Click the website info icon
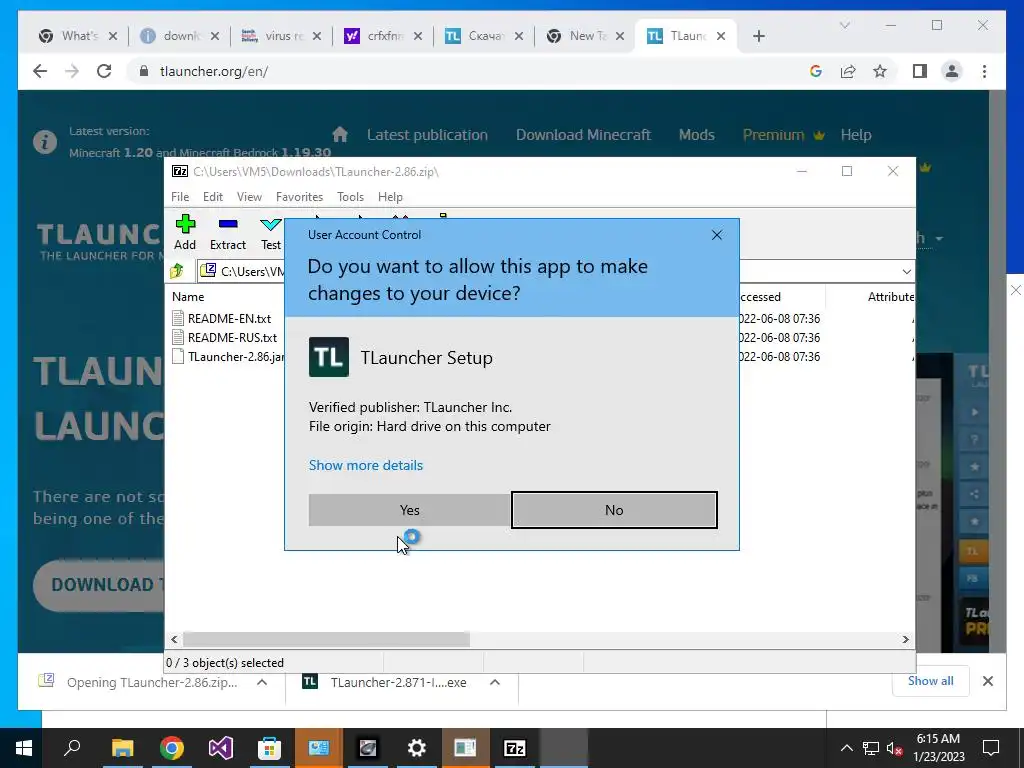This screenshot has width=1024, height=768. point(45,142)
